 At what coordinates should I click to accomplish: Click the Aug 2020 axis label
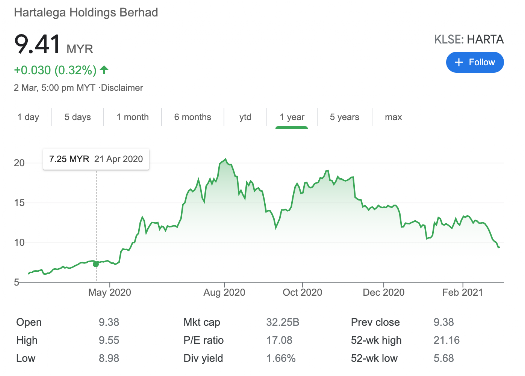[224, 293]
